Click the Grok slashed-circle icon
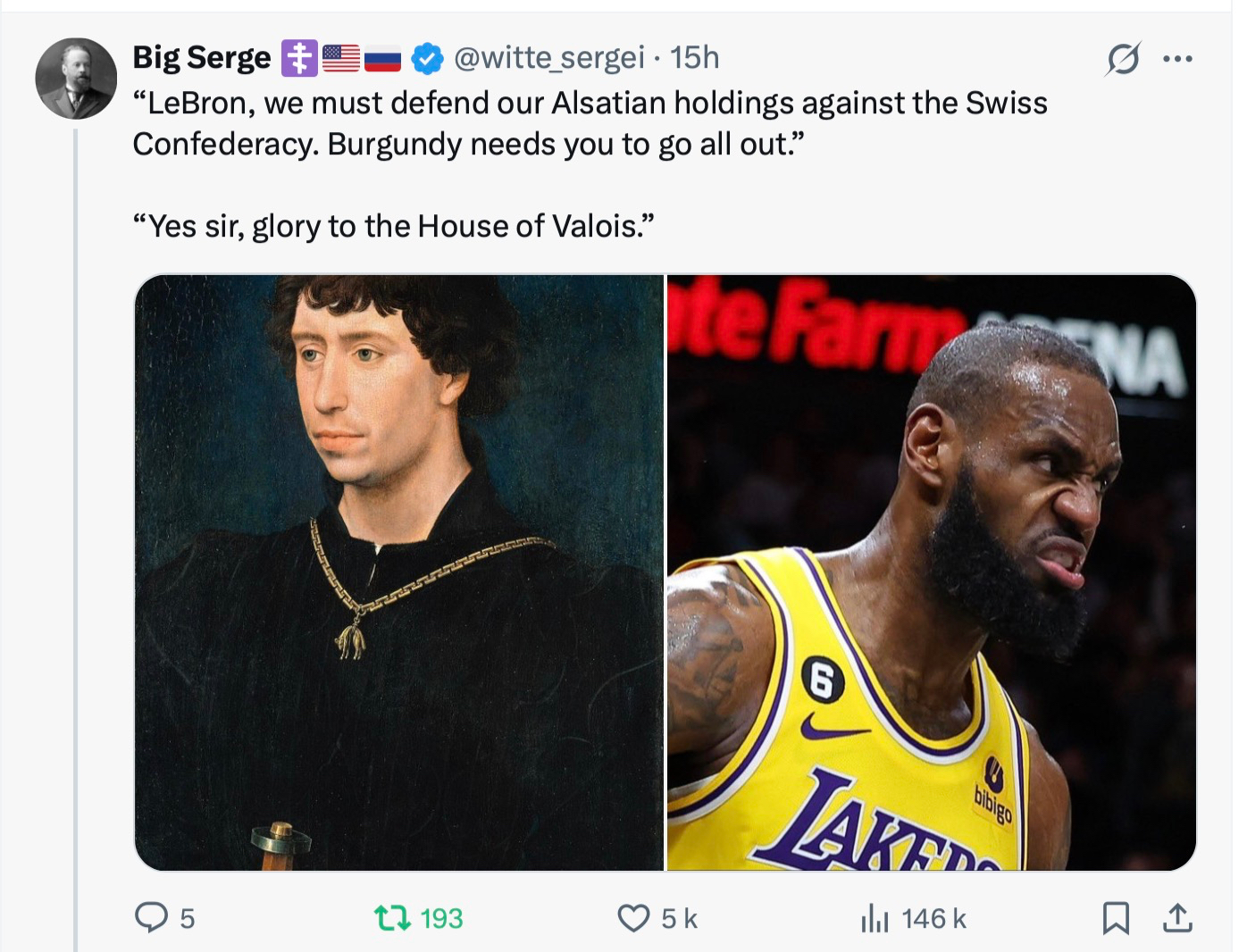 tap(1123, 59)
